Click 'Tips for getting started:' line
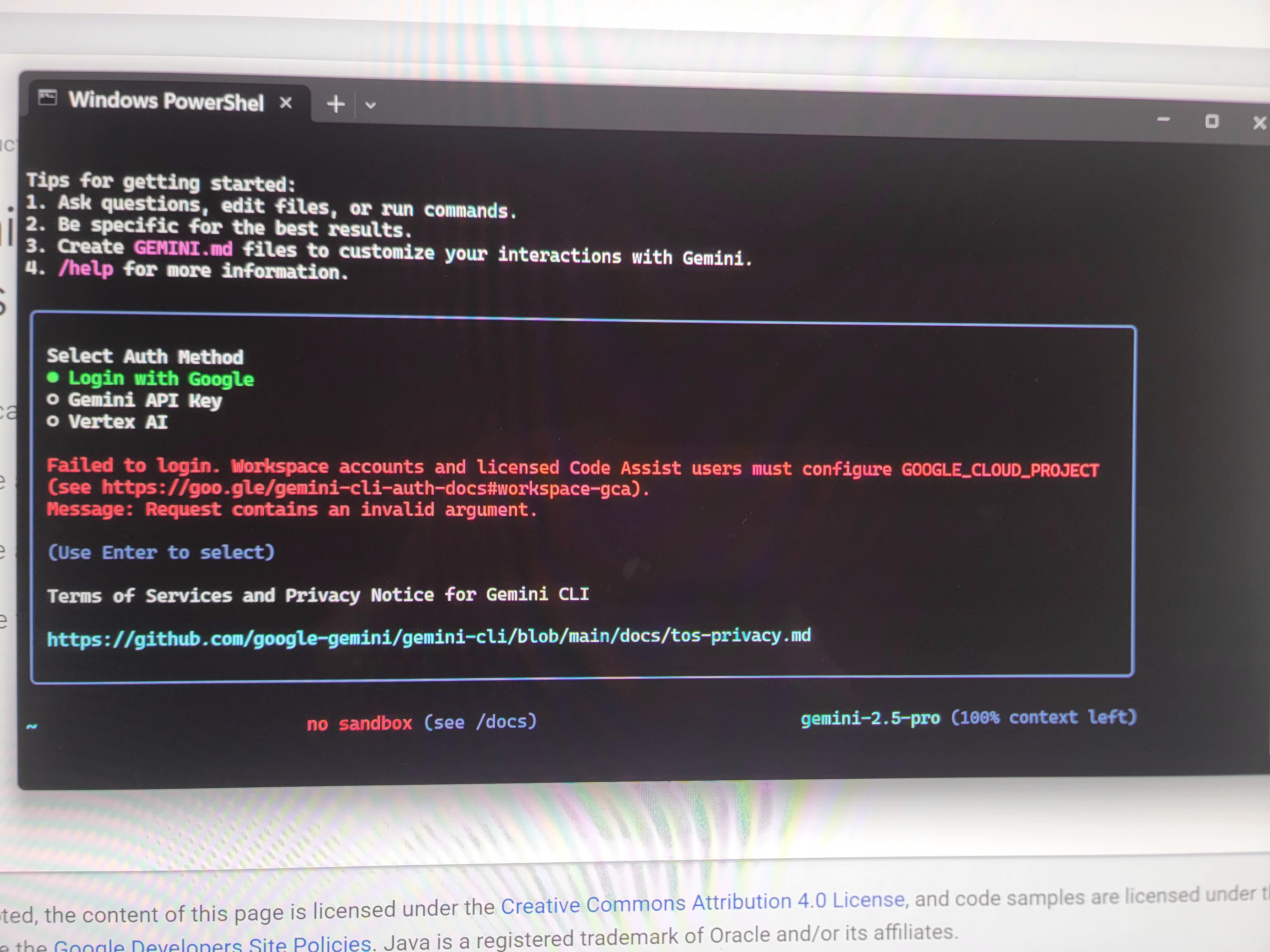 (161, 182)
